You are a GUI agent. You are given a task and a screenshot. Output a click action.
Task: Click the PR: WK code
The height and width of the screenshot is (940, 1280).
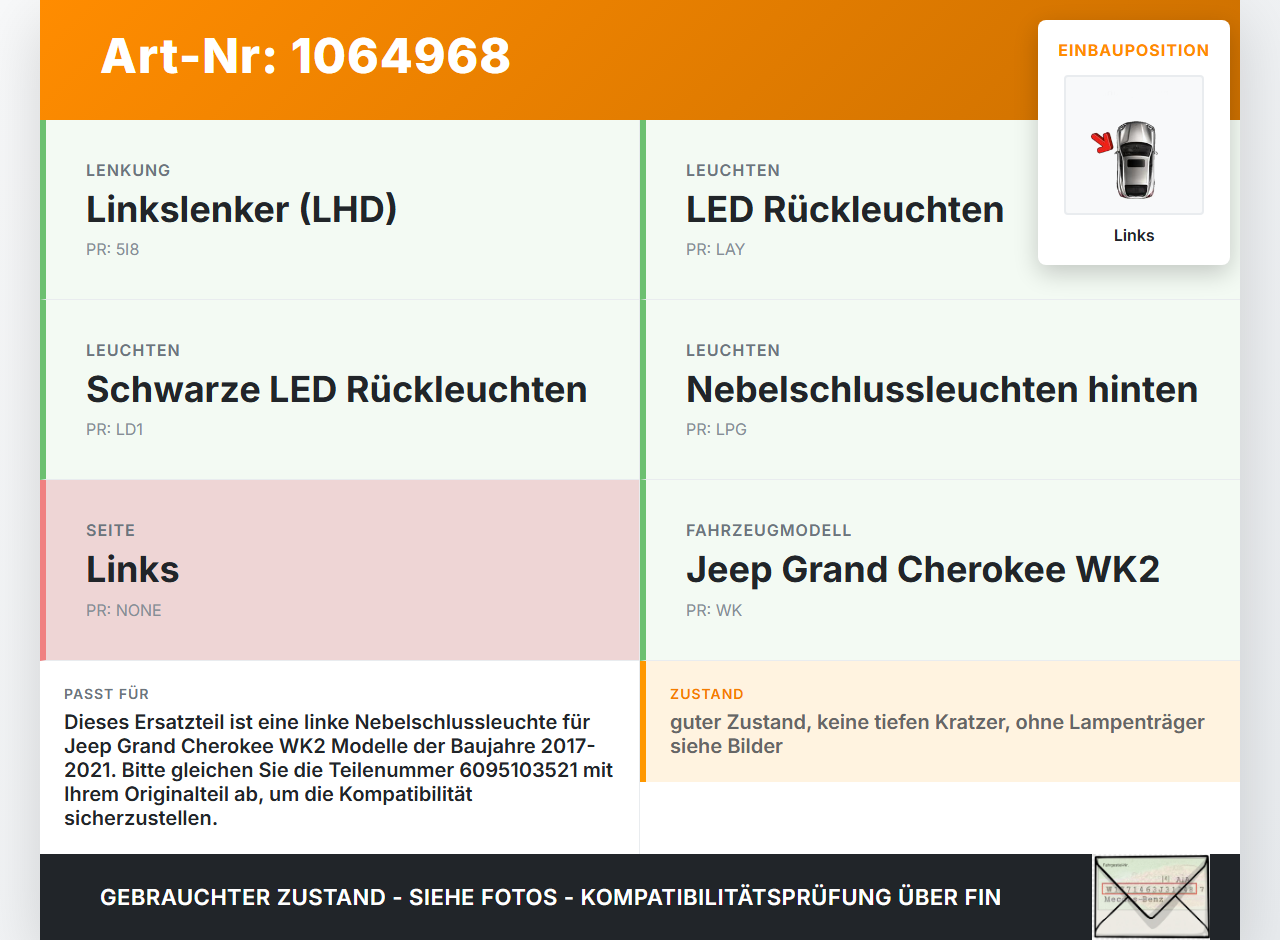714,611
